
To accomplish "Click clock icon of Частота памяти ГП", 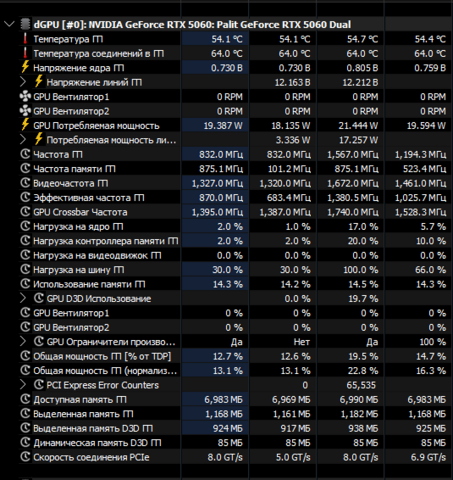I will pyautogui.click(x=25, y=168).
